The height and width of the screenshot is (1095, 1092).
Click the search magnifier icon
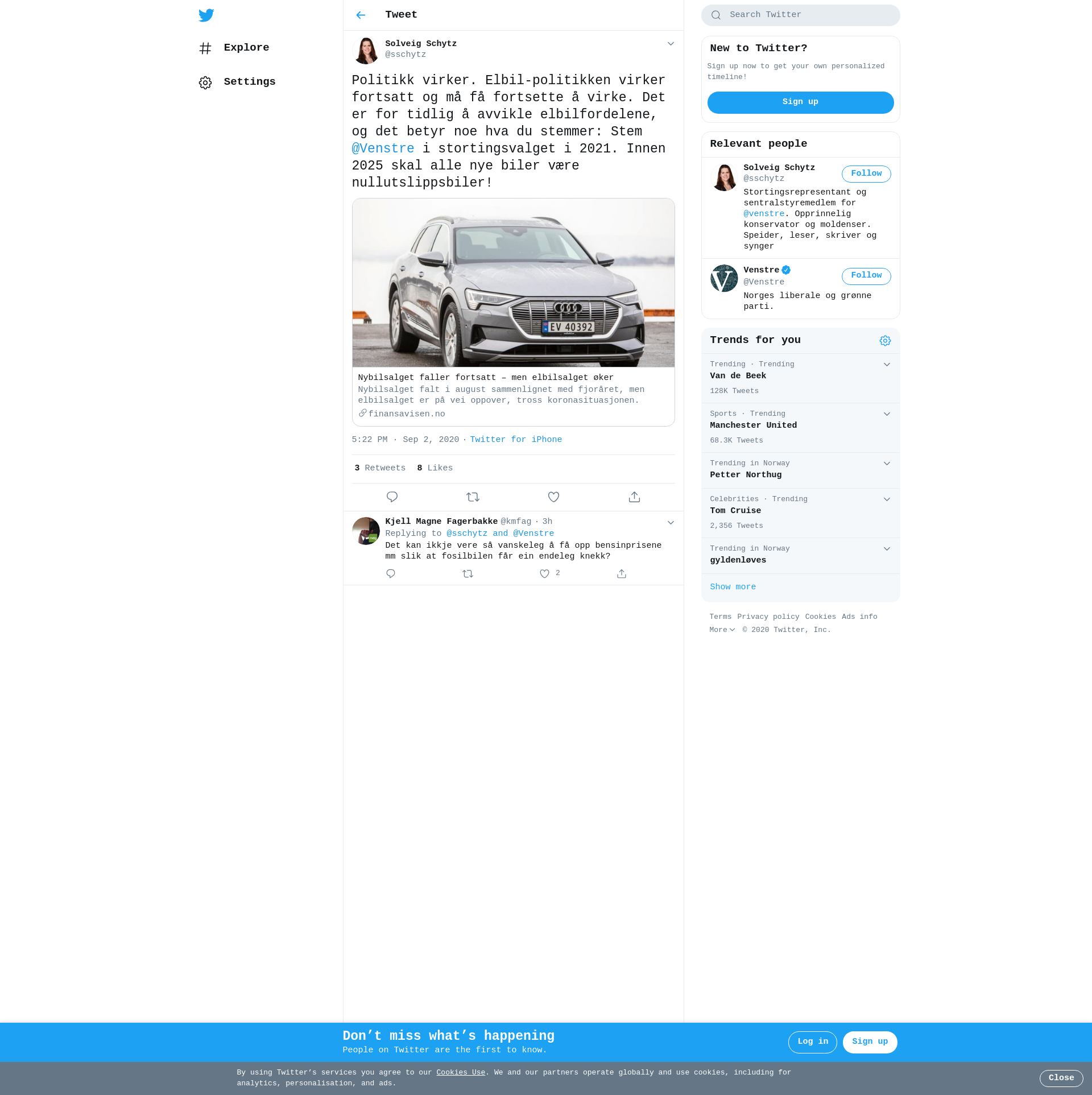pos(716,15)
